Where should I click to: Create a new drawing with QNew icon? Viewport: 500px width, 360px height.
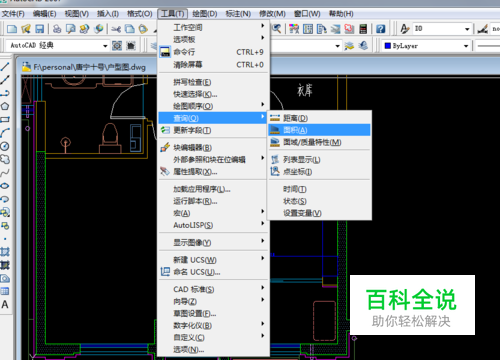pos(12,29)
